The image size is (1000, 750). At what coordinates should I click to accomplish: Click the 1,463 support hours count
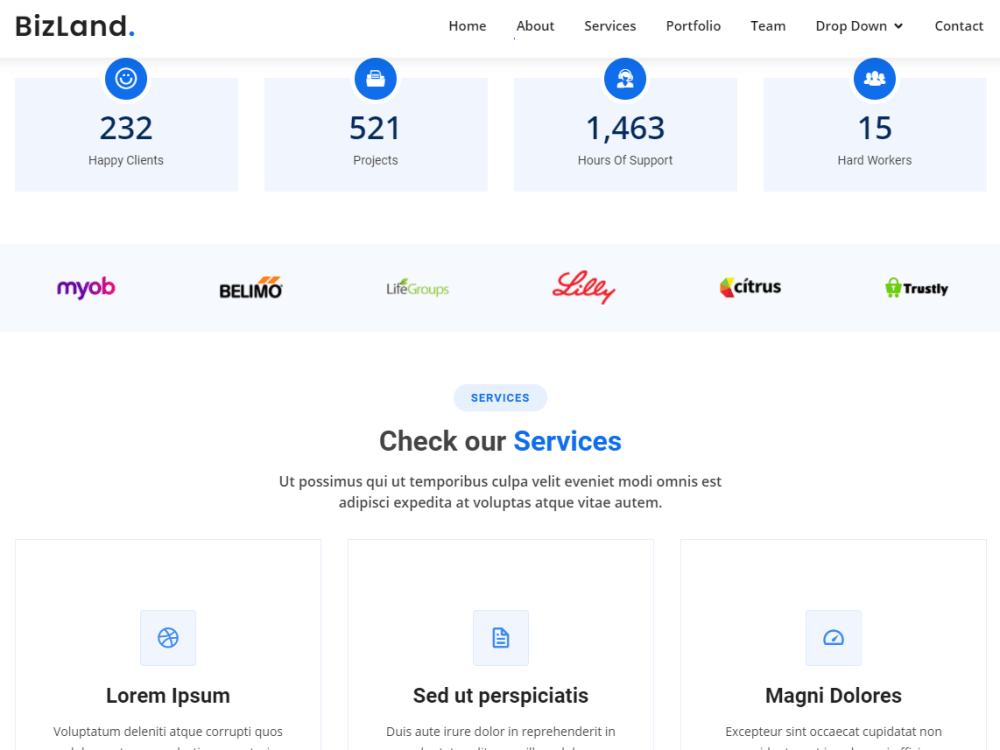625,128
